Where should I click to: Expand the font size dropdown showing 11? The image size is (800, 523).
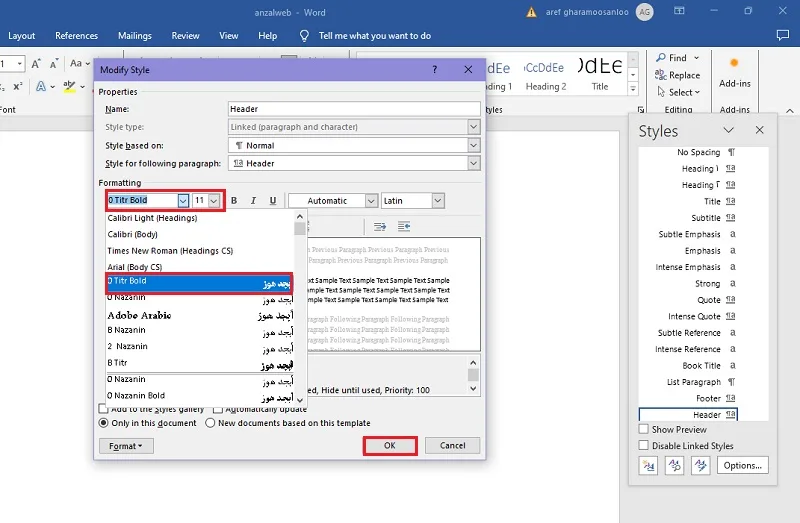[x=214, y=201]
